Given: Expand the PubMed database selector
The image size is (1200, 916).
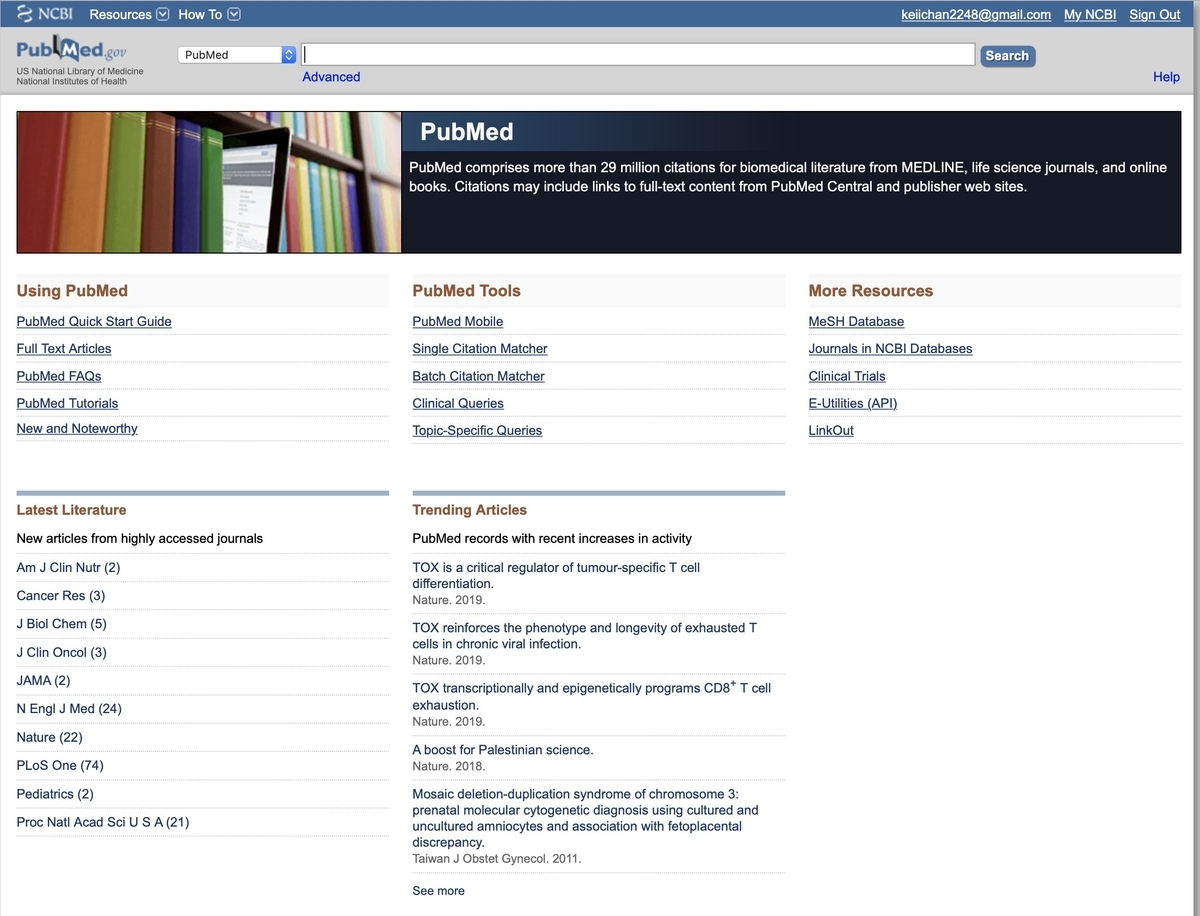Looking at the screenshot, I should [x=238, y=55].
